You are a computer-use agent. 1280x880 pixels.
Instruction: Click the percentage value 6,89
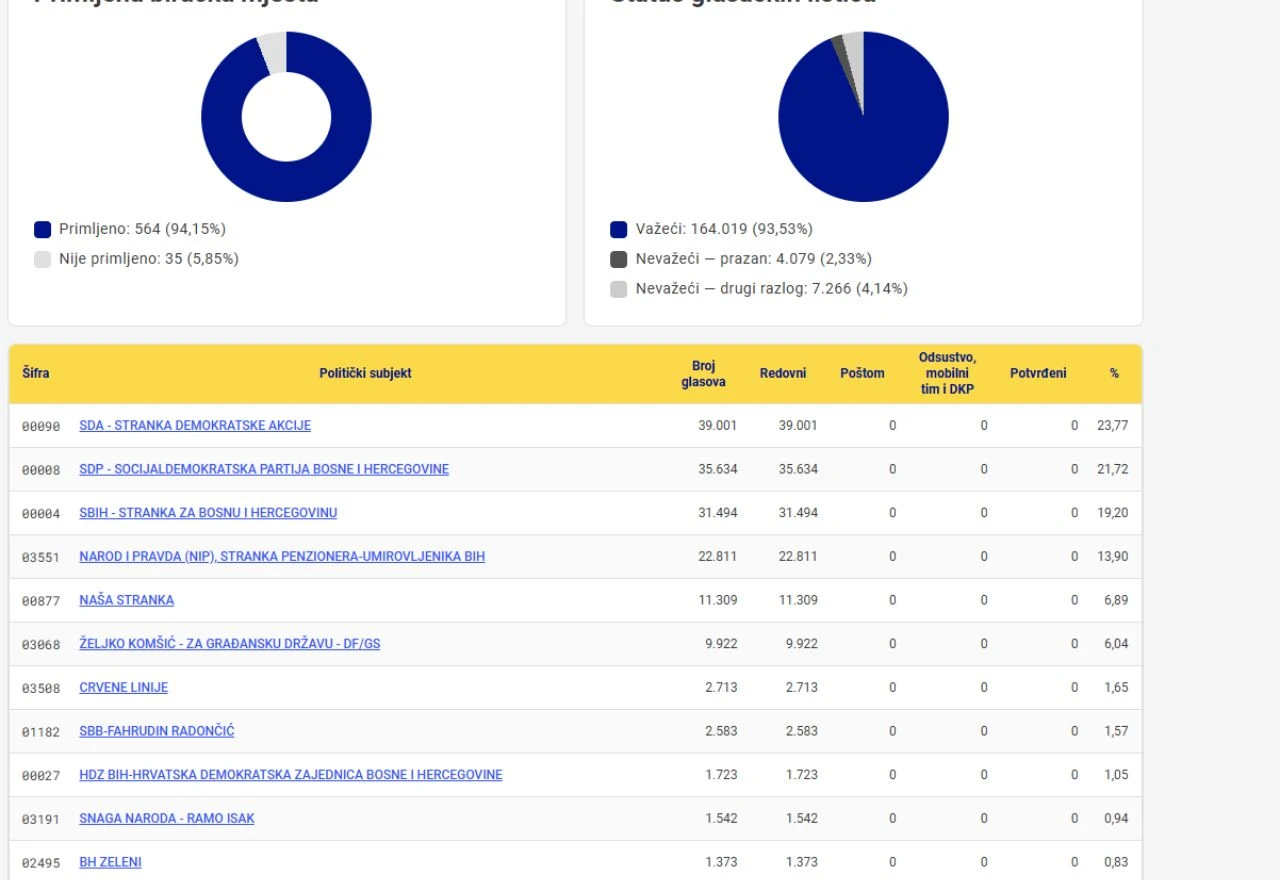click(1116, 600)
